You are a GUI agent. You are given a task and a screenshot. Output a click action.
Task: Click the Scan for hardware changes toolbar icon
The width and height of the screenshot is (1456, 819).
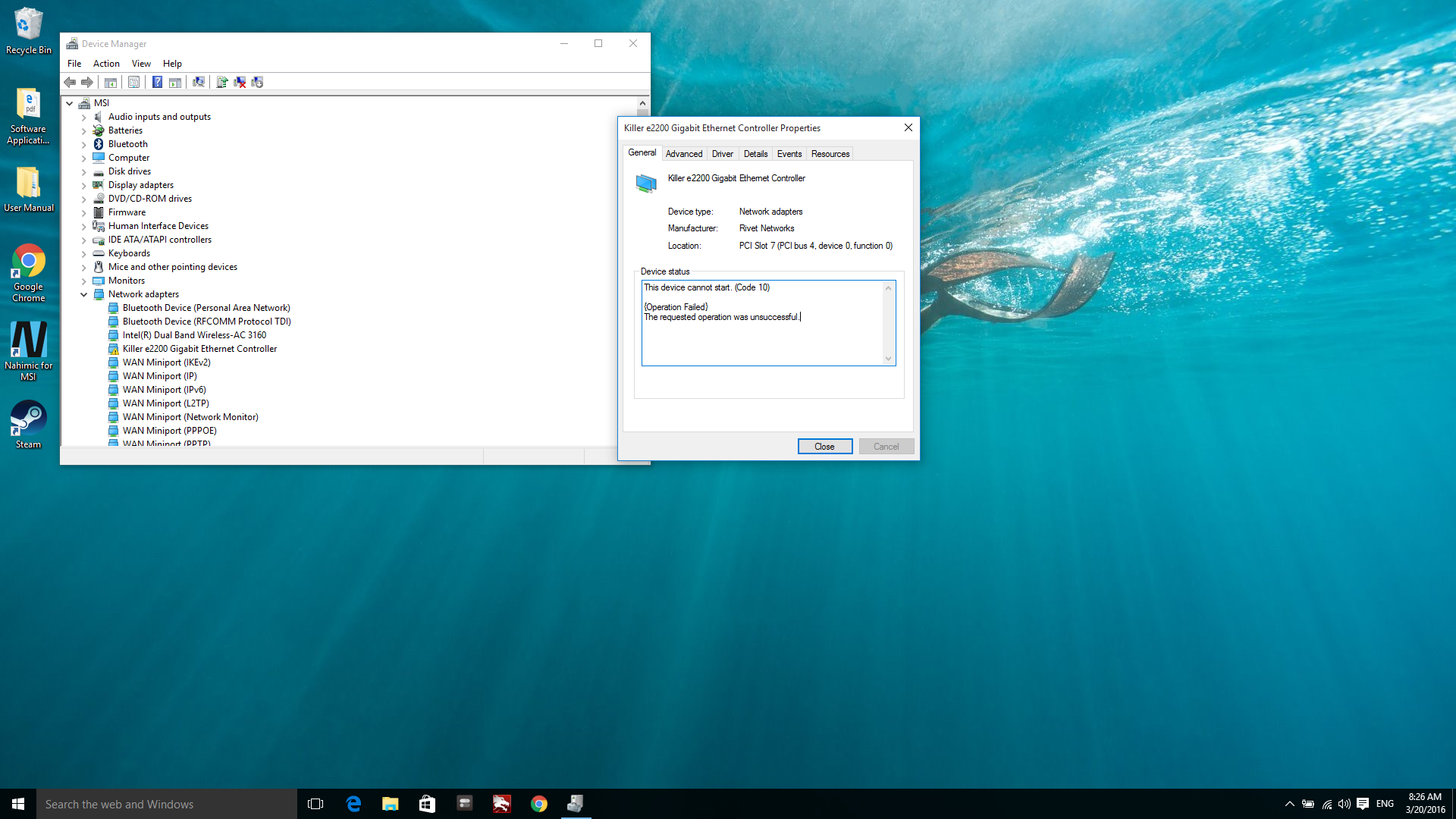tap(199, 82)
